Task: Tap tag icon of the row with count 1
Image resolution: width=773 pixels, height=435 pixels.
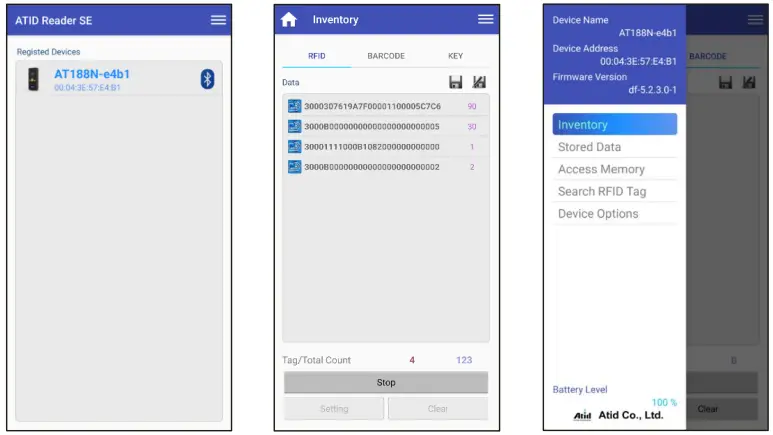Action: tap(294, 146)
